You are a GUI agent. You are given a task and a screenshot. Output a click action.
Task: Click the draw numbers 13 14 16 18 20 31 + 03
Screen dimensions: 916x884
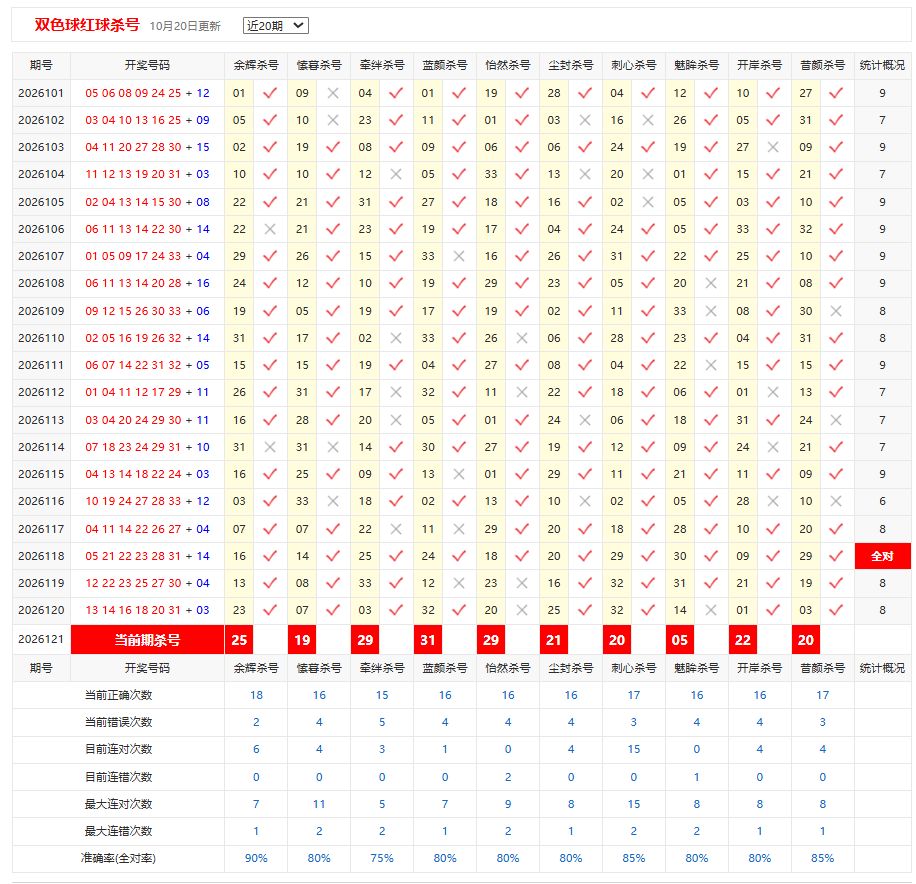pyautogui.click(x=147, y=610)
